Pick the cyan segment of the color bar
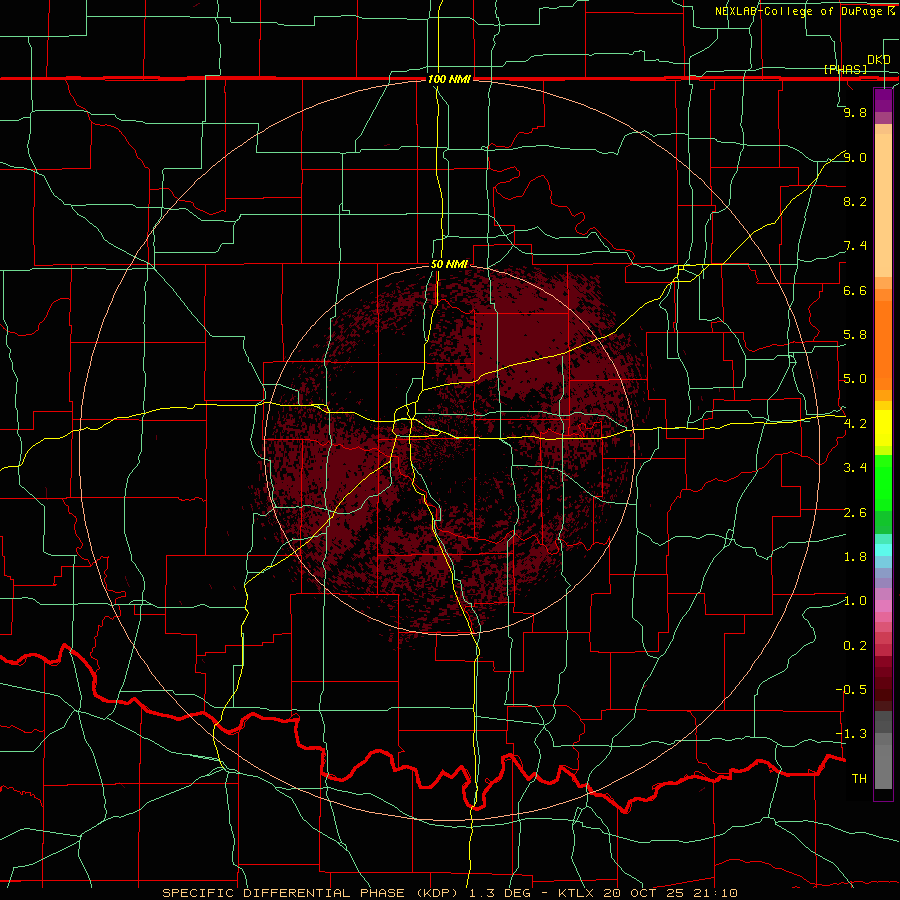 tap(883, 550)
